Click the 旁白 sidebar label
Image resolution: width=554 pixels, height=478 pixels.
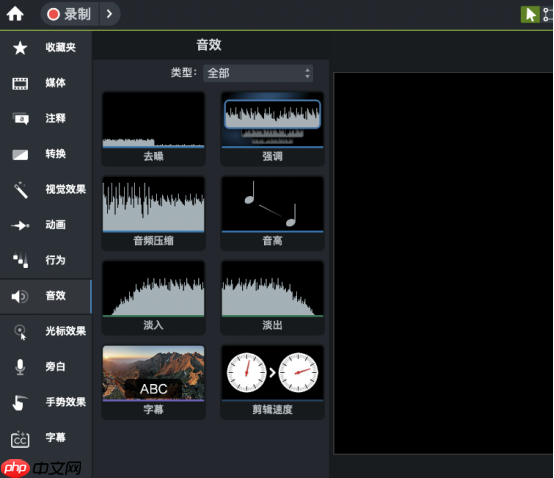pyautogui.click(x=55, y=367)
